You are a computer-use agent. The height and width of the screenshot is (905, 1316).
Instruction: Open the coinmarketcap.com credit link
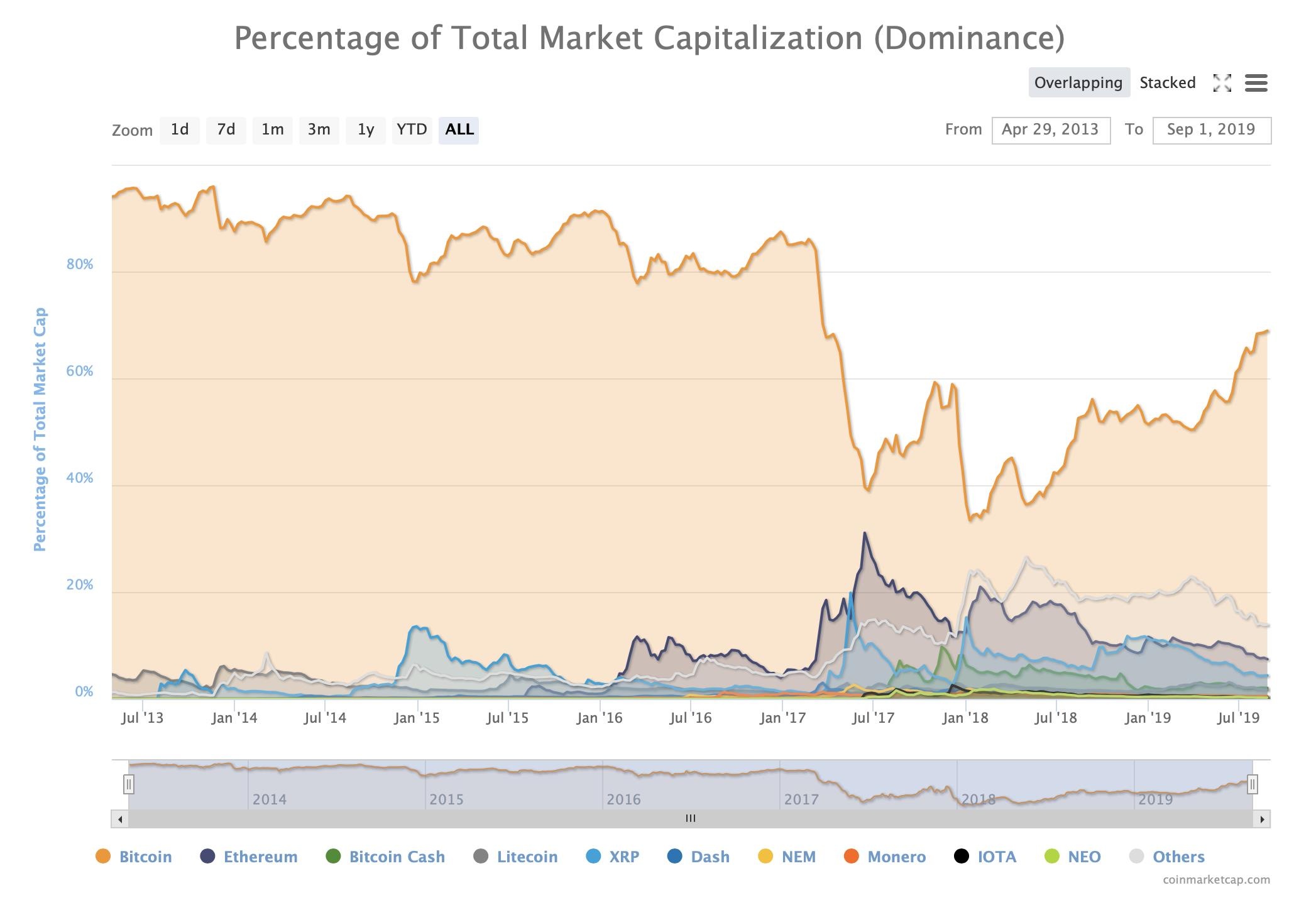click(1215, 880)
